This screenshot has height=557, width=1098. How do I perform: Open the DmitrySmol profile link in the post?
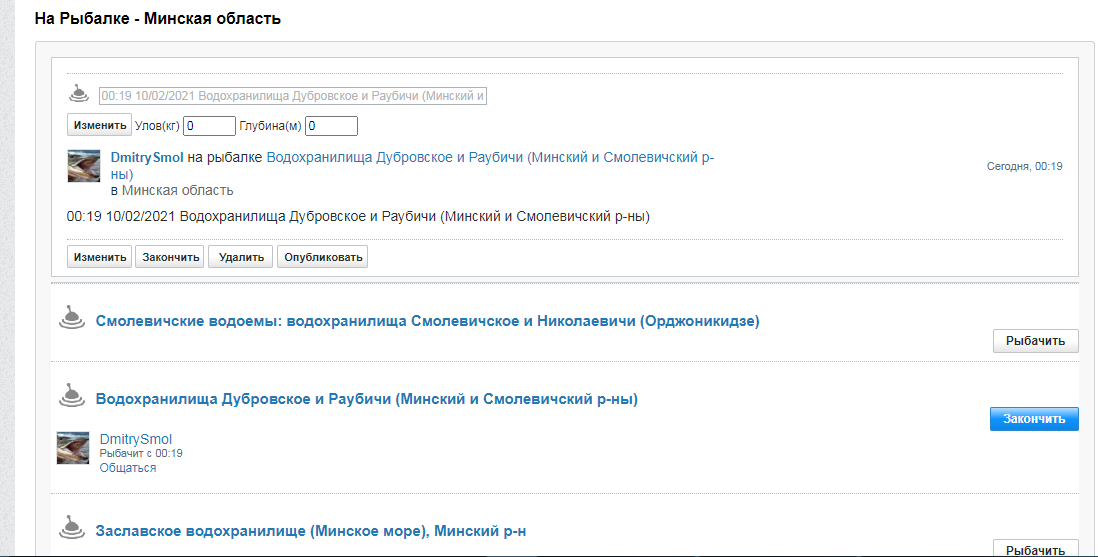coord(147,158)
